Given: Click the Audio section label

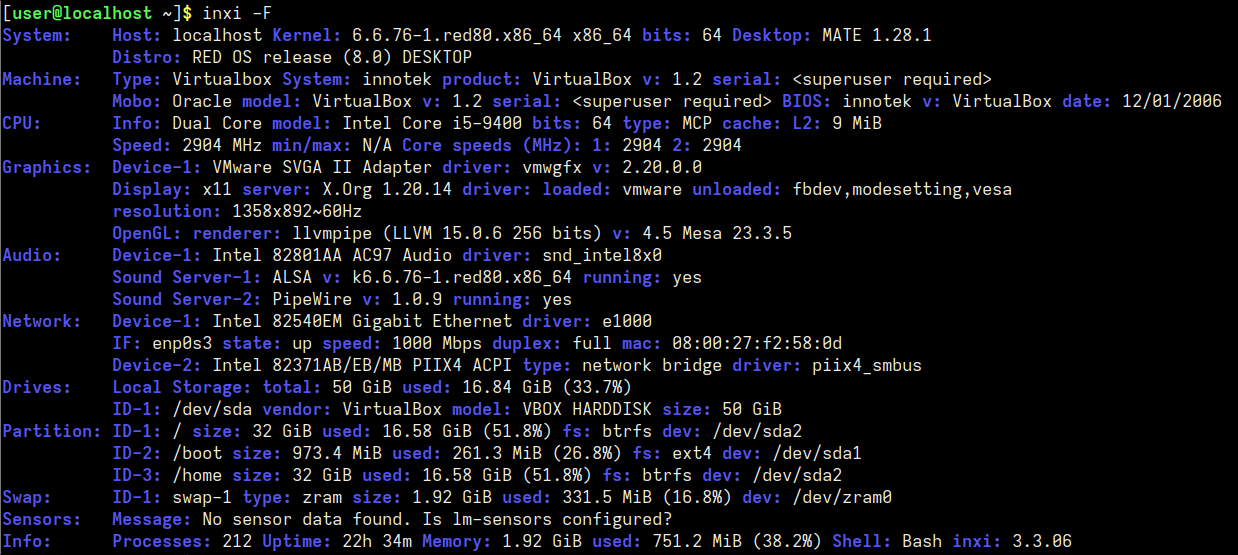Looking at the screenshot, I should pyautogui.click(x=32, y=256).
